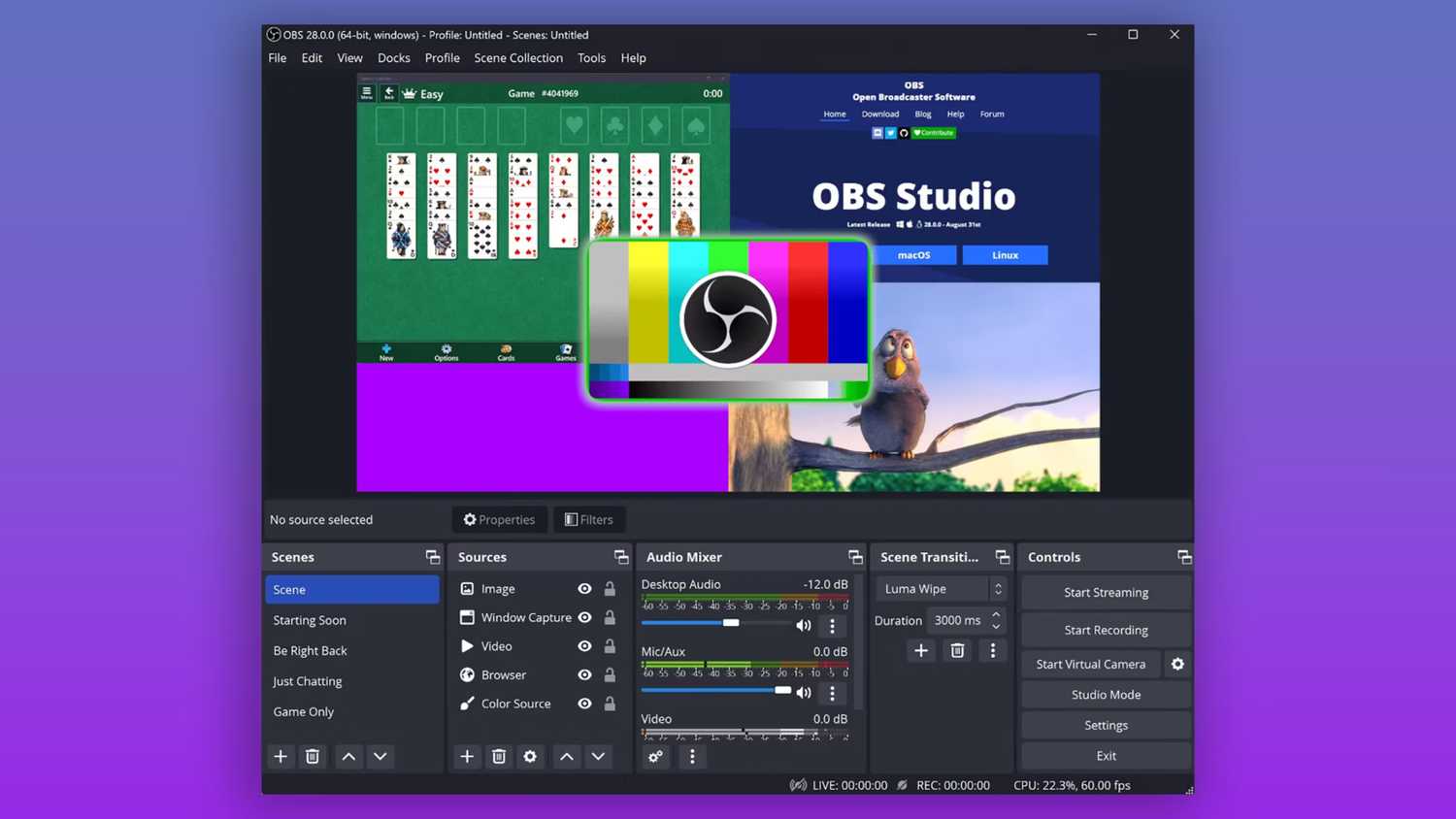Adjust the Desktop Audio volume slider
1456x819 pixels.
coord(731,623)
